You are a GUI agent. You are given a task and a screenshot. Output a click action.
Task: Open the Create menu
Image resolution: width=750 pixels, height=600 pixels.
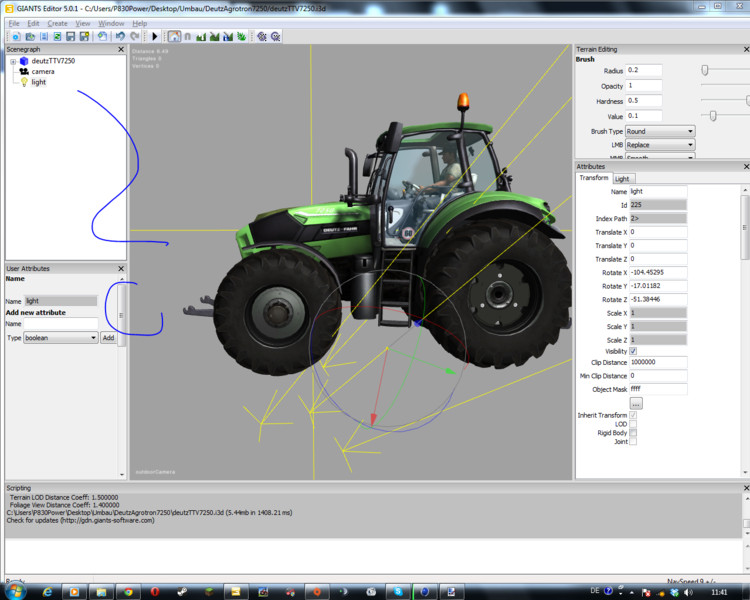tap(57, 23)
